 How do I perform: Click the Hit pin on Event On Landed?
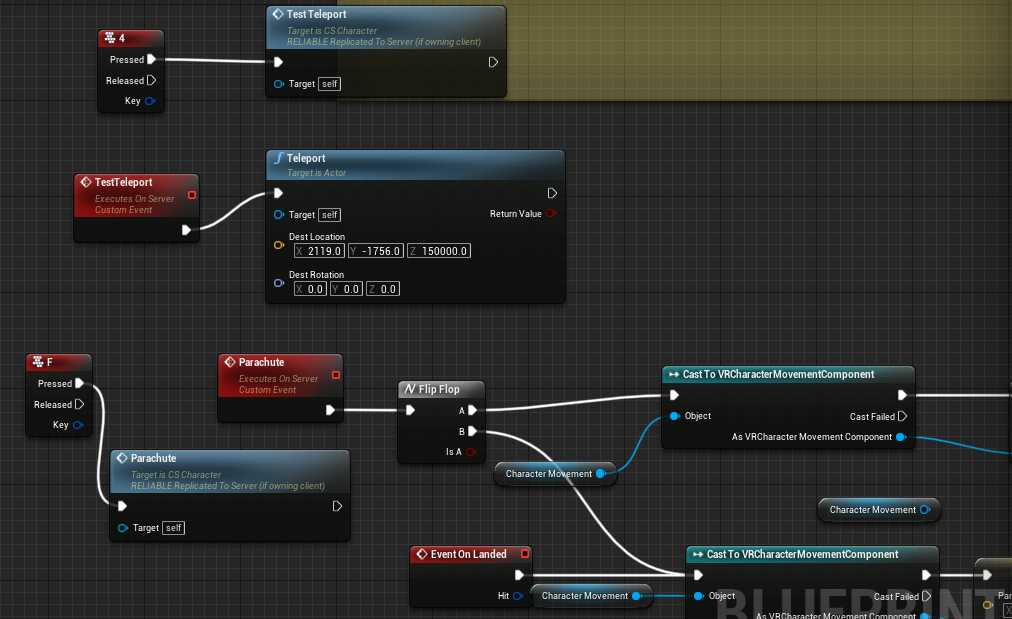coord(518,596)
